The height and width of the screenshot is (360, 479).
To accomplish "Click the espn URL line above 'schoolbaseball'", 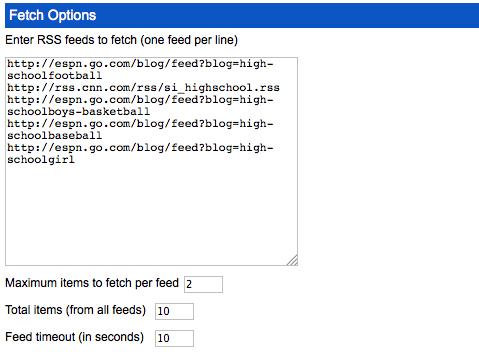I will click(140, 124).
